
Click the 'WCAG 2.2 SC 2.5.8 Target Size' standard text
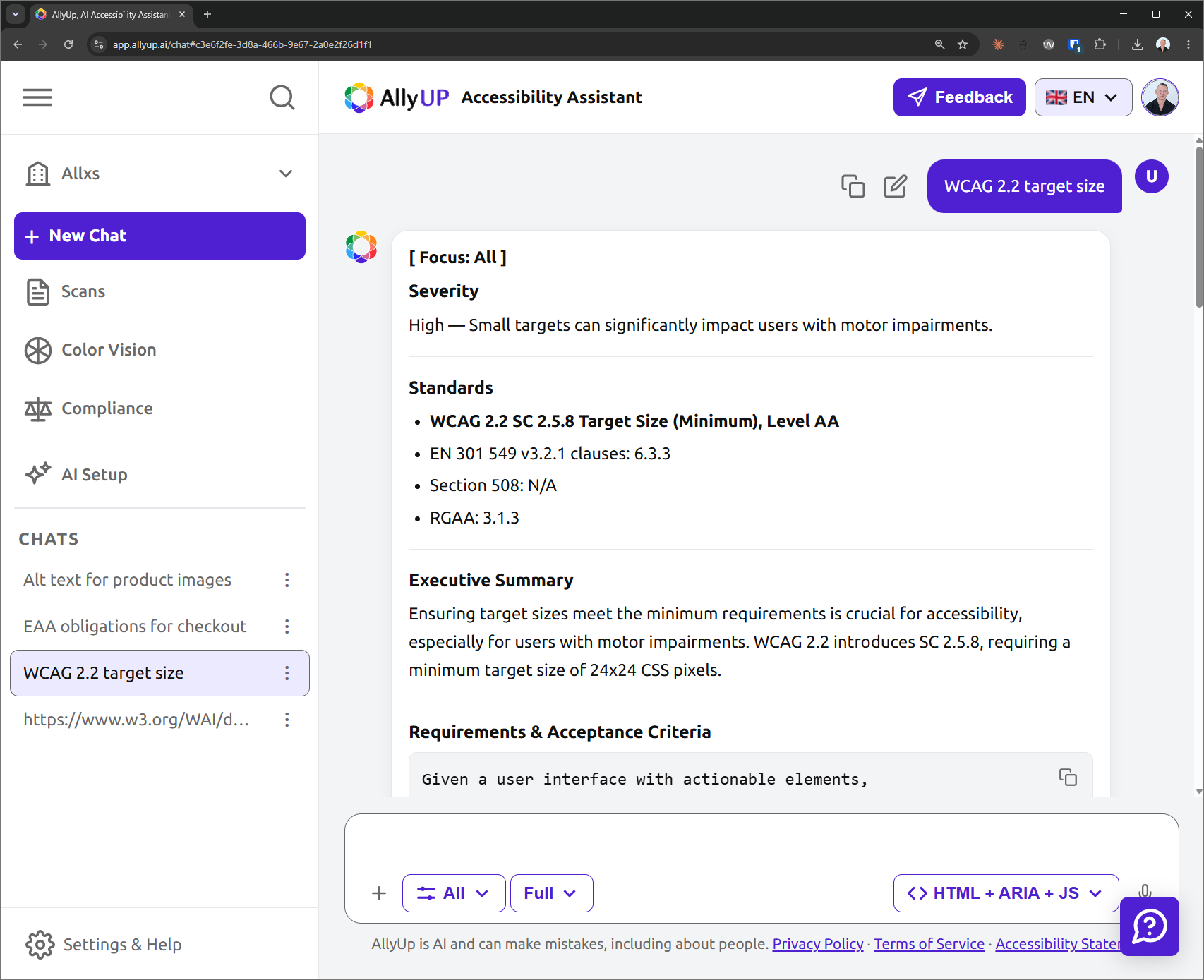click(634, 421)
